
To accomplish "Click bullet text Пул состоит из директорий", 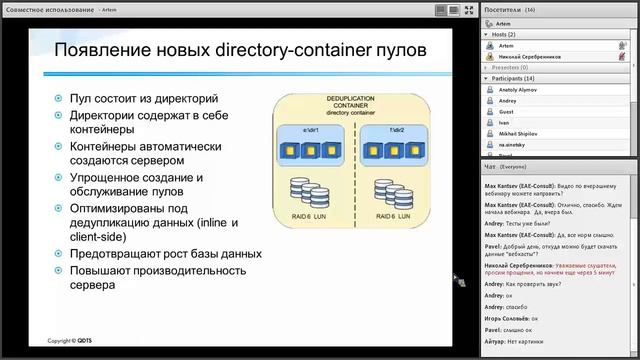I will click(144, 98).
